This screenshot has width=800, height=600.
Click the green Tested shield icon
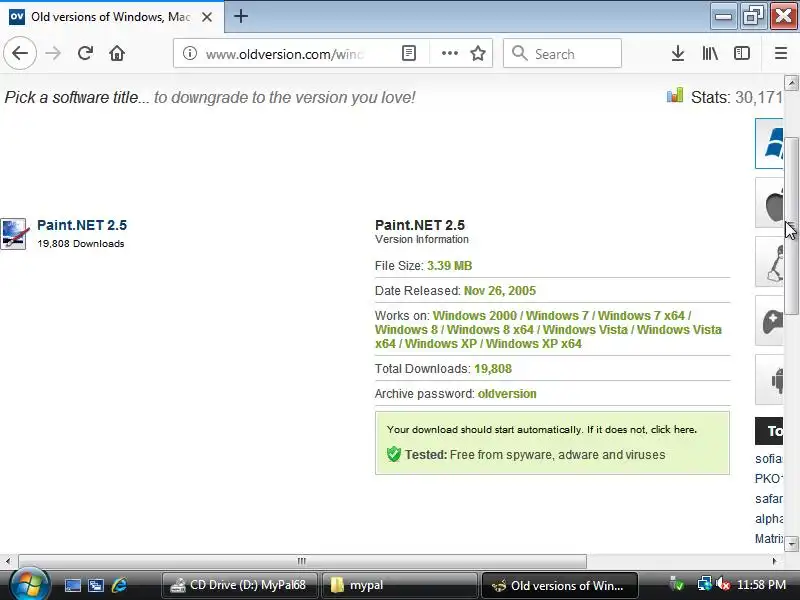pos(393,454)
